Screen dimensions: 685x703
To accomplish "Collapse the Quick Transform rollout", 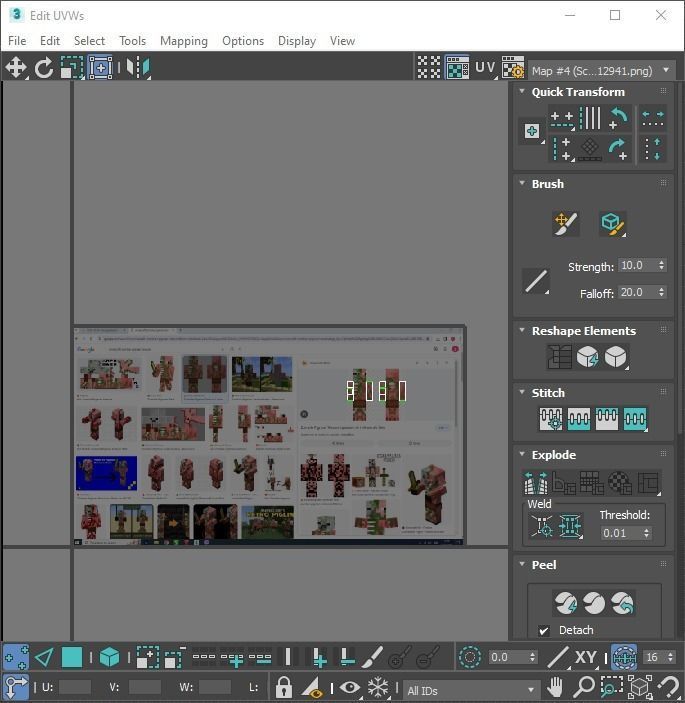I will (x=522, y=91).
